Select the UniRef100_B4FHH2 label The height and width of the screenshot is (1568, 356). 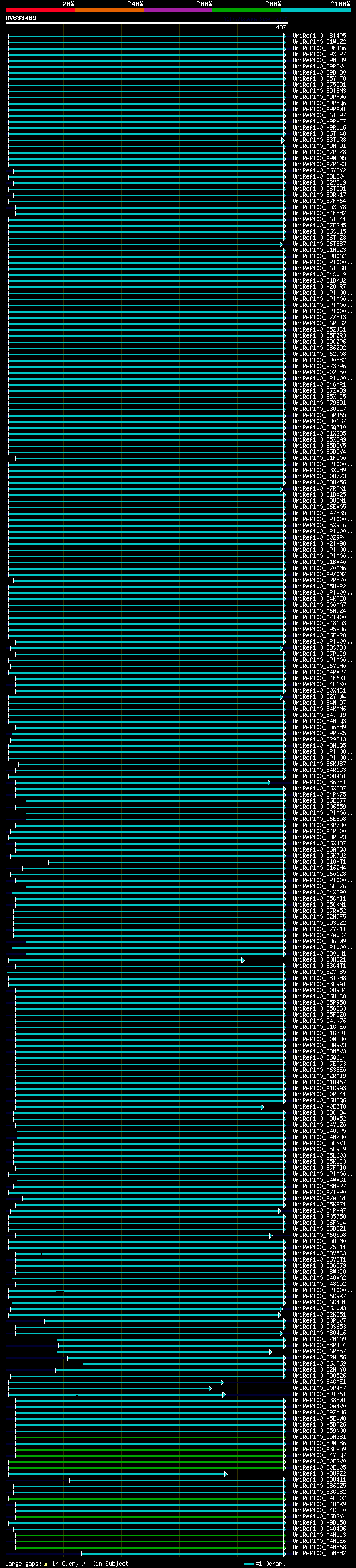[x=319, y=213]
